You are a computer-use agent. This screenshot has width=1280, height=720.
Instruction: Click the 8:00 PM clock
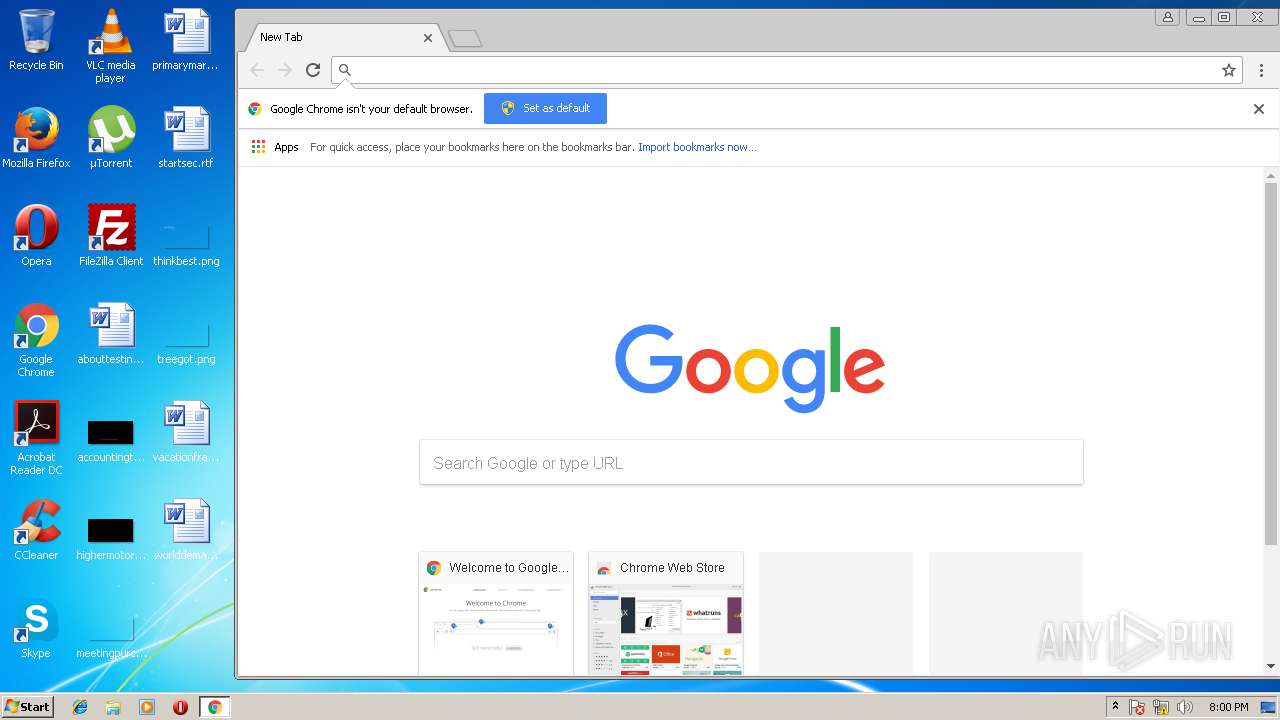(x=1228, y=707)
